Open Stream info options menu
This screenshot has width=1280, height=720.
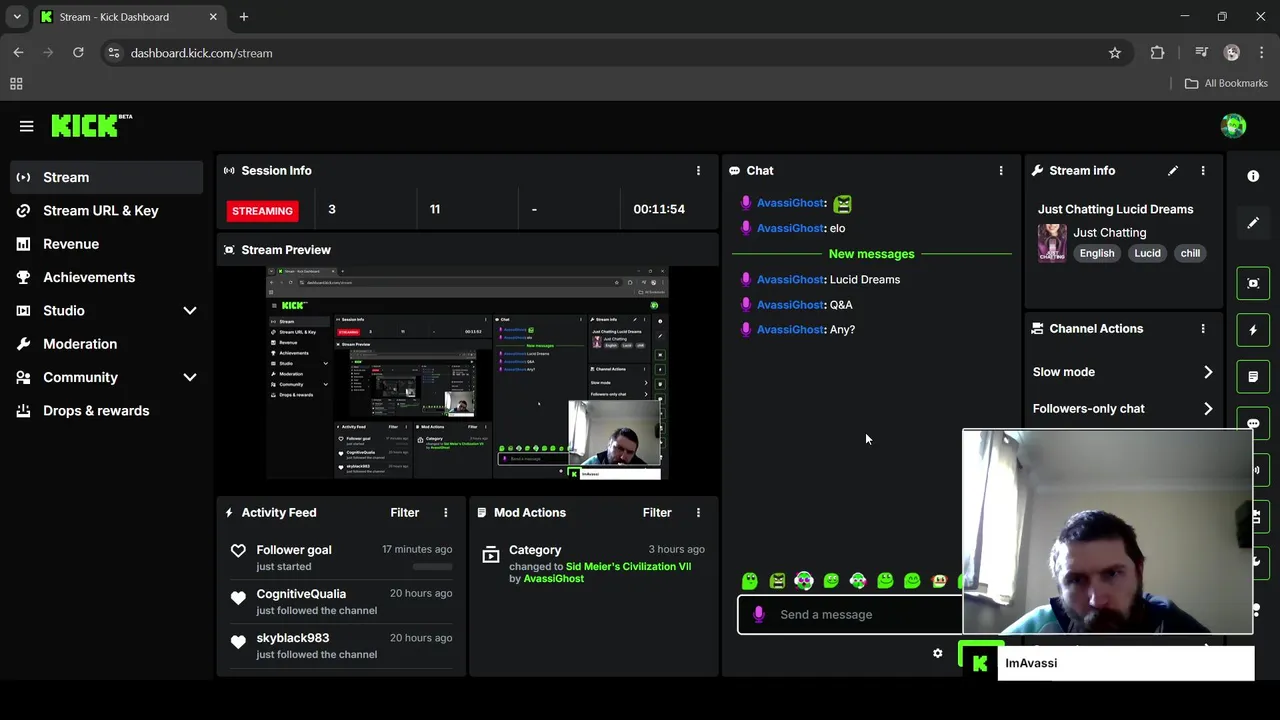1203,171
